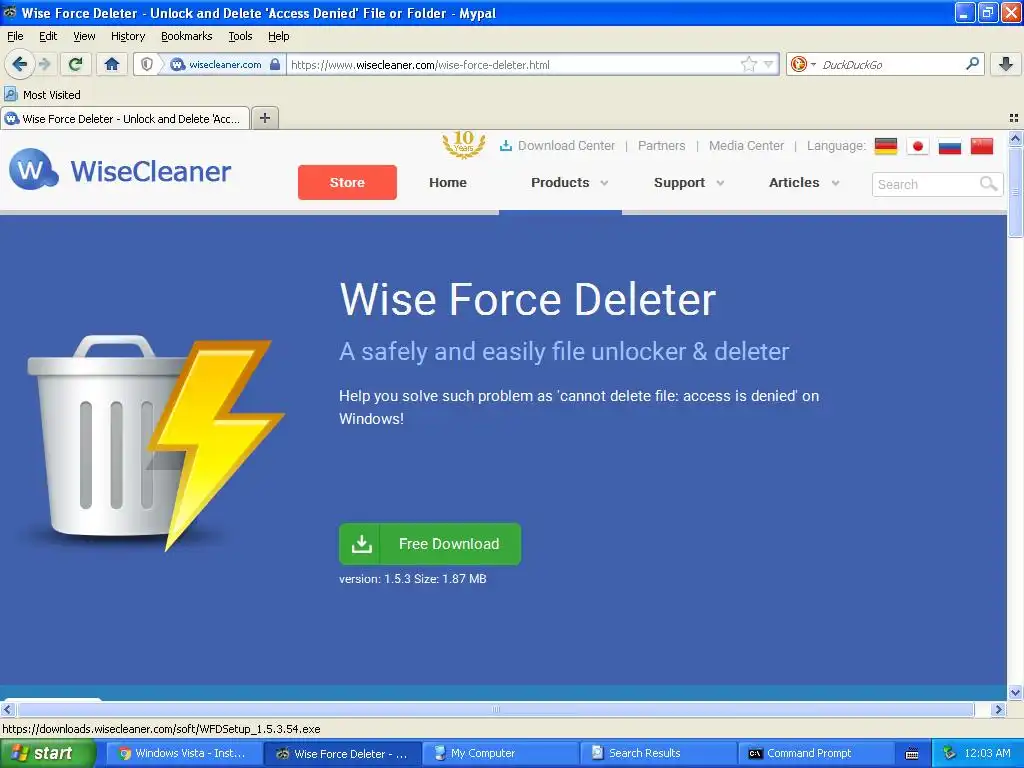This screenshot has height=768, width=1024.
Task: Open the Windows Start menu
Action: [48, 754]
